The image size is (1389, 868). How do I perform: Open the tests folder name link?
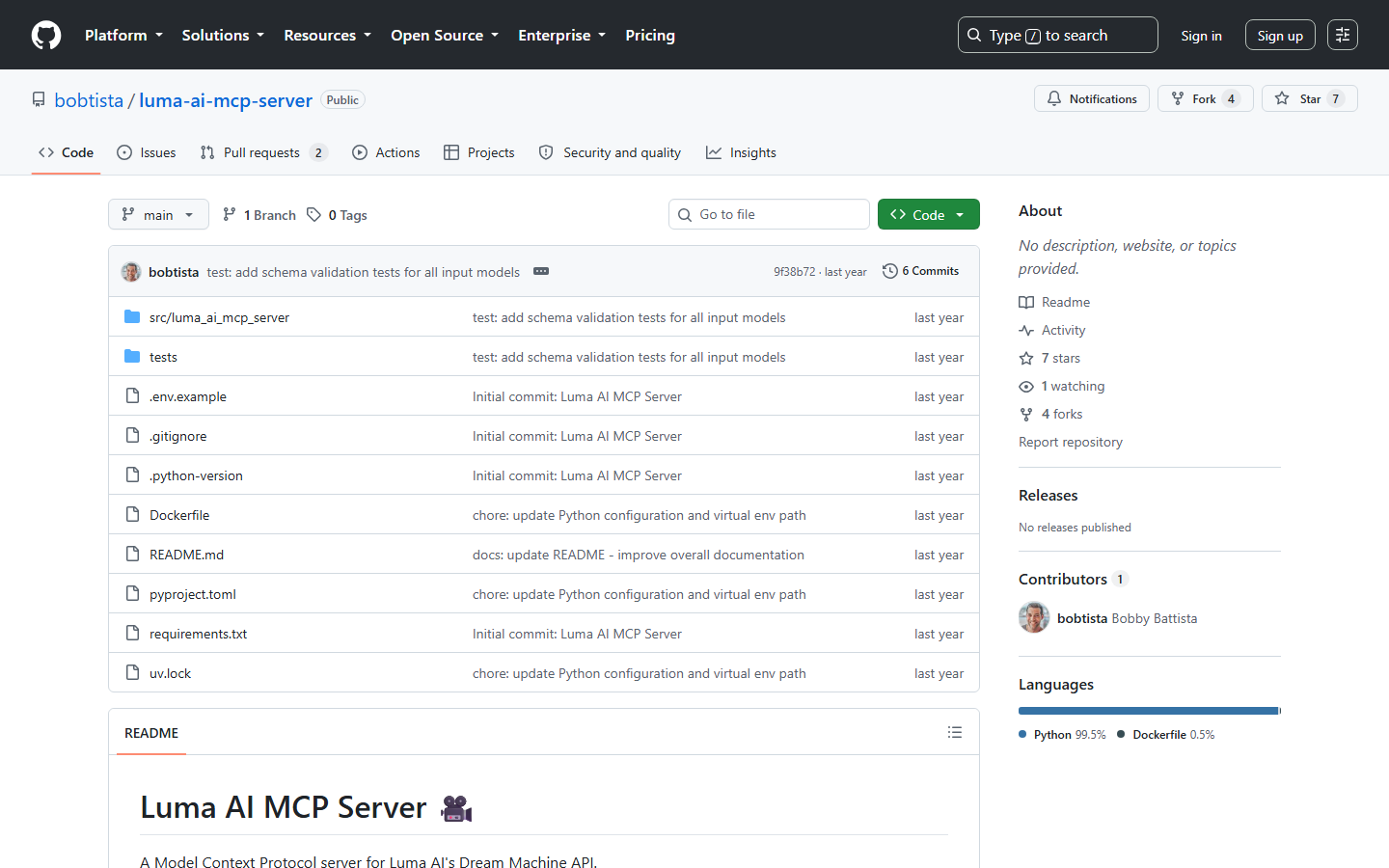(x=163, y=357)
